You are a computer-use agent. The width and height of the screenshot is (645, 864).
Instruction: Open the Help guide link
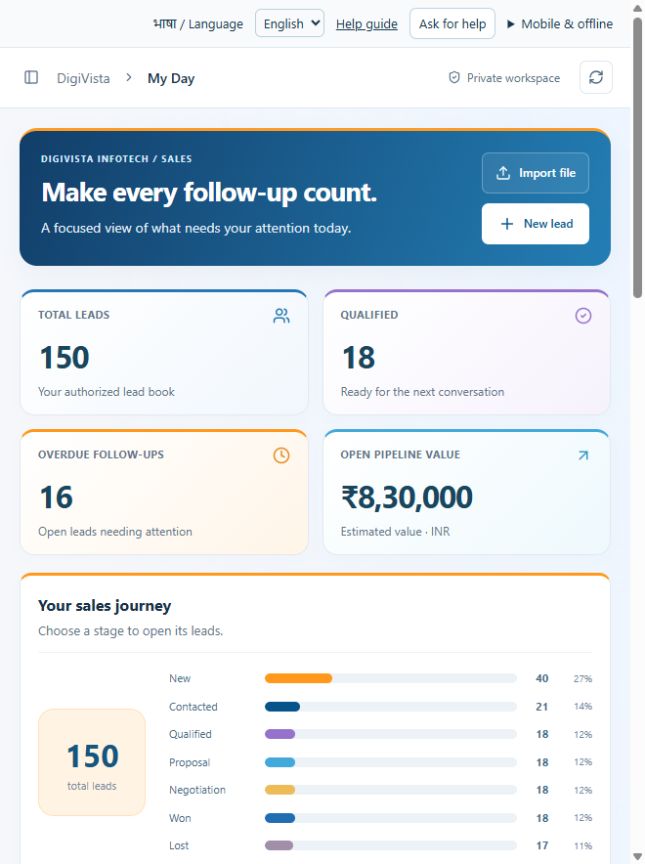tap(367, 24)
